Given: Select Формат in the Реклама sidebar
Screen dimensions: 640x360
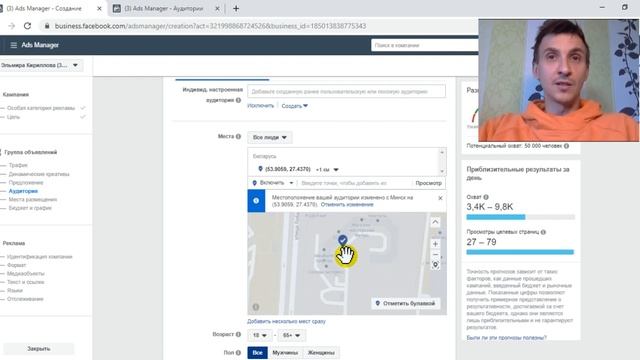Looking at the screenshot, I should [16, 265].
